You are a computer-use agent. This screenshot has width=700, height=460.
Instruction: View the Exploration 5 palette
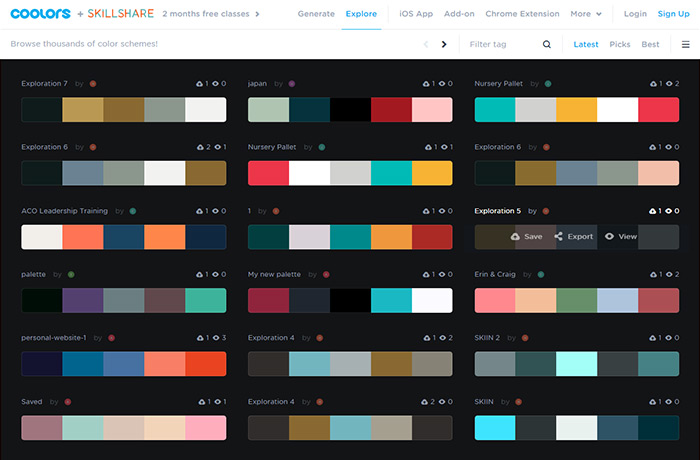[621, 237]
